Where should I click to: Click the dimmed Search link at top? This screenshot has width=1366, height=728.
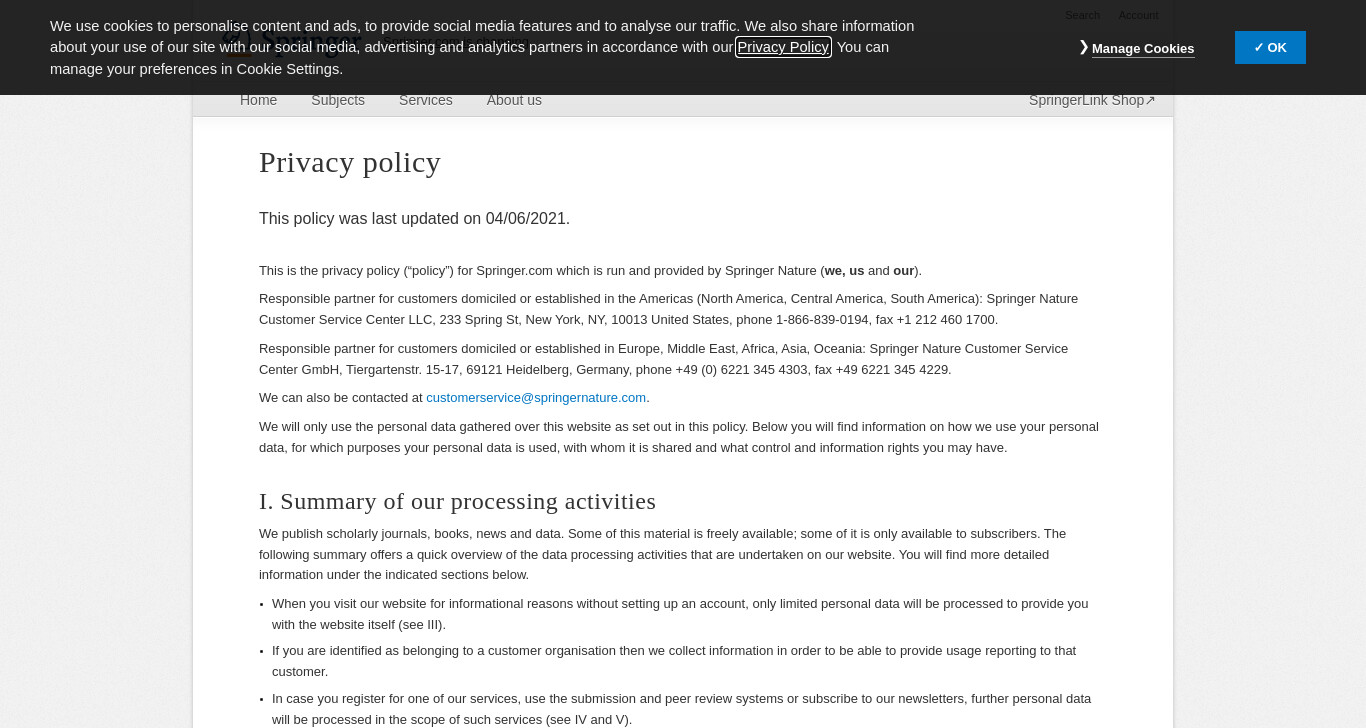coord(1082,15)
